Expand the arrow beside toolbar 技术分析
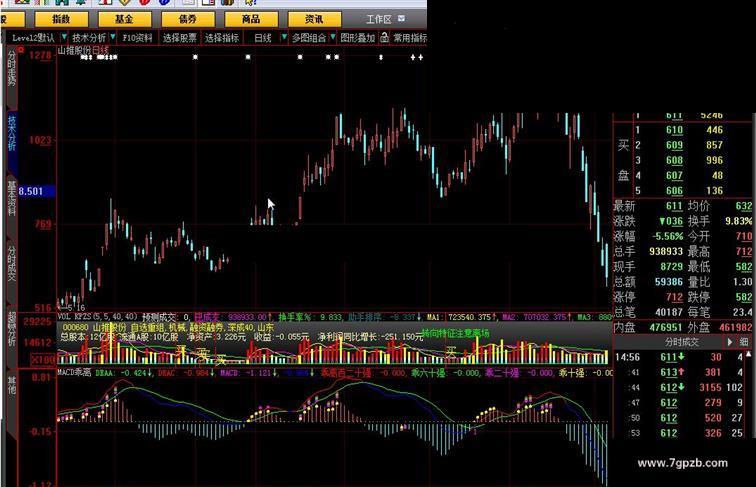This screenshot has width=756, height=487. point(113,37)
